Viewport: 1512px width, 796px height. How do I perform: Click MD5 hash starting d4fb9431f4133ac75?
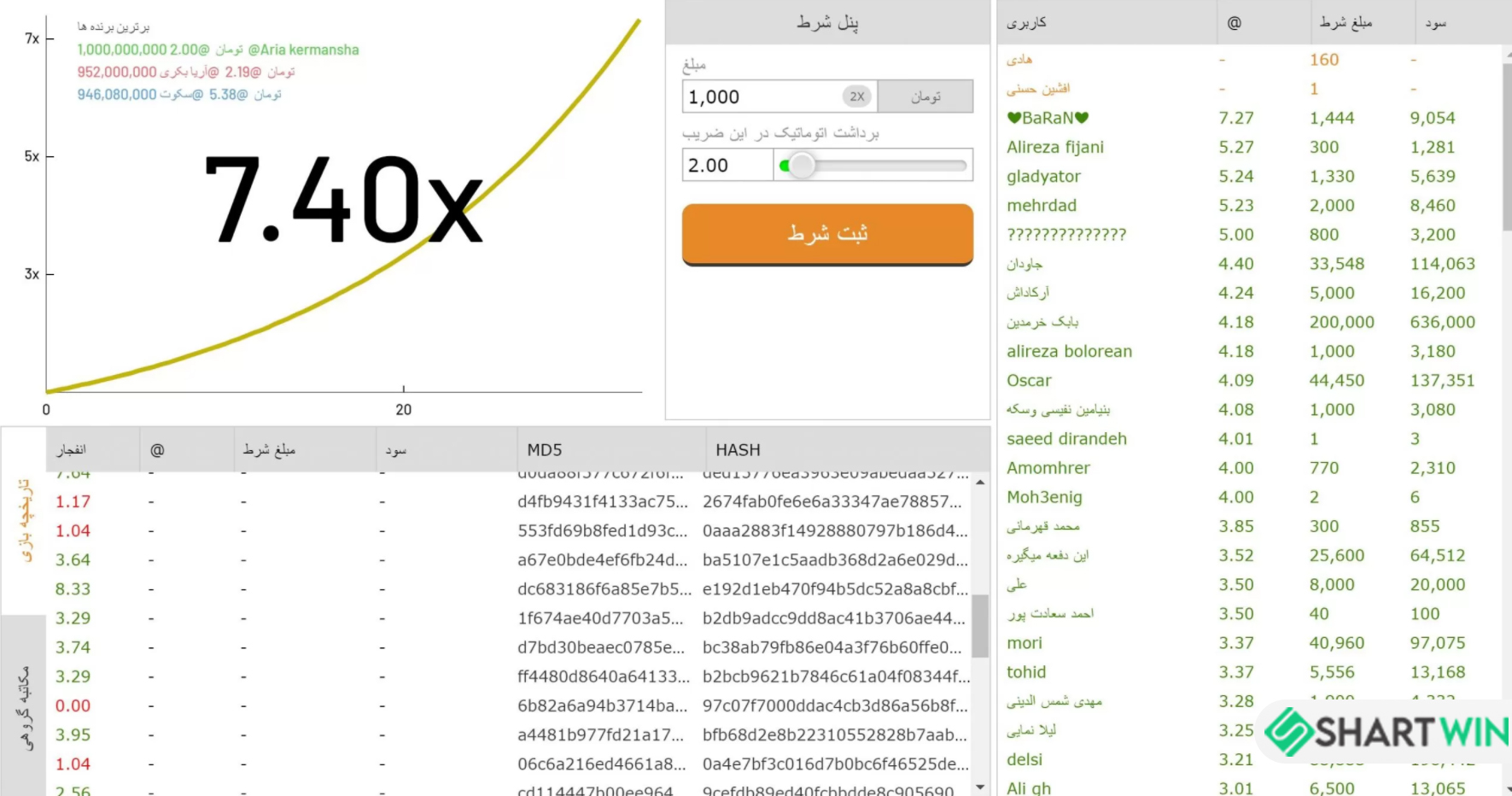[x=603, y=501]
